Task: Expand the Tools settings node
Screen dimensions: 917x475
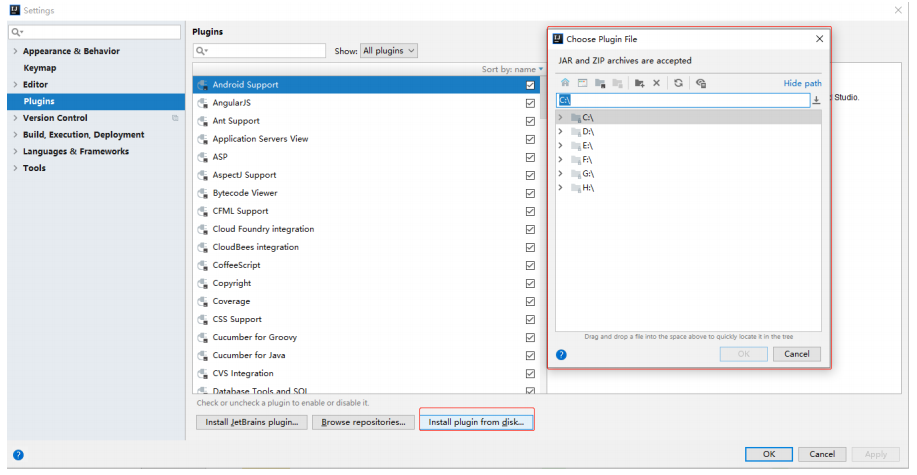Action: point(15,168)
